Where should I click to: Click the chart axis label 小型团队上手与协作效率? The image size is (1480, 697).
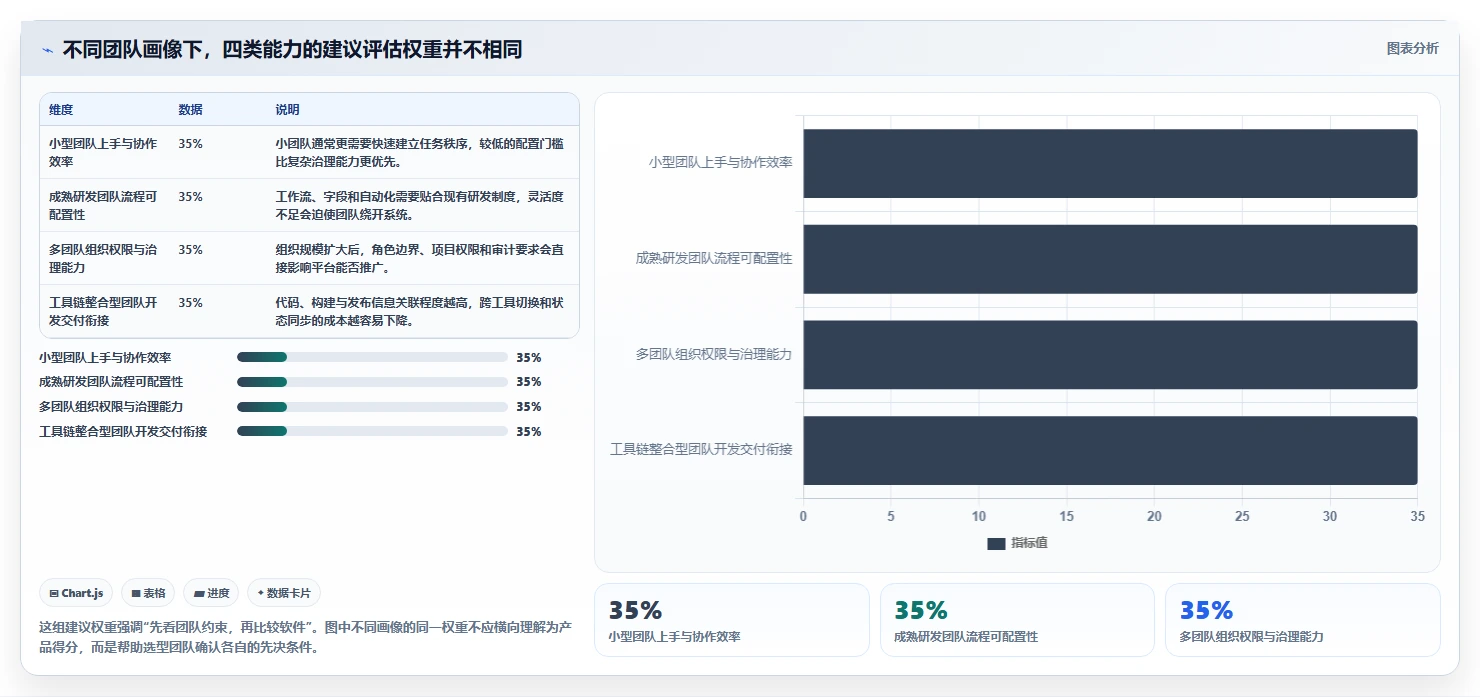tap(720, 162)
